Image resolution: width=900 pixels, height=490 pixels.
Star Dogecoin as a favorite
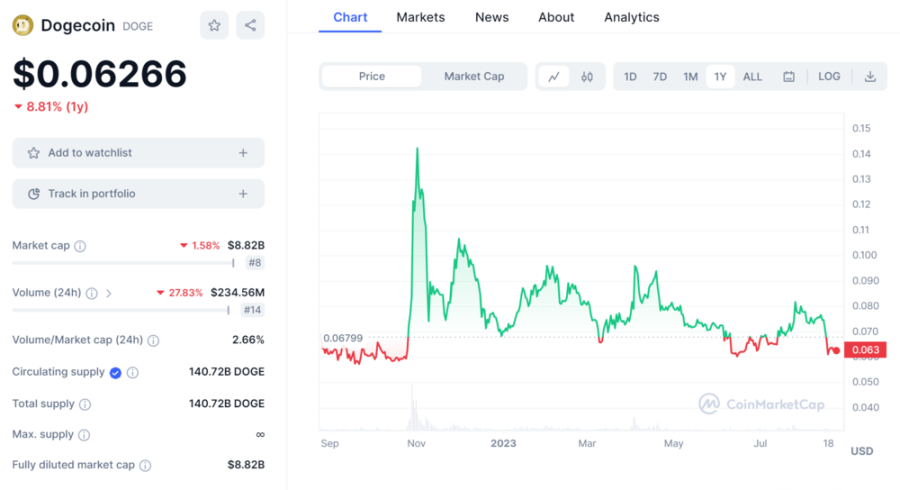click(x=214, y=25)
